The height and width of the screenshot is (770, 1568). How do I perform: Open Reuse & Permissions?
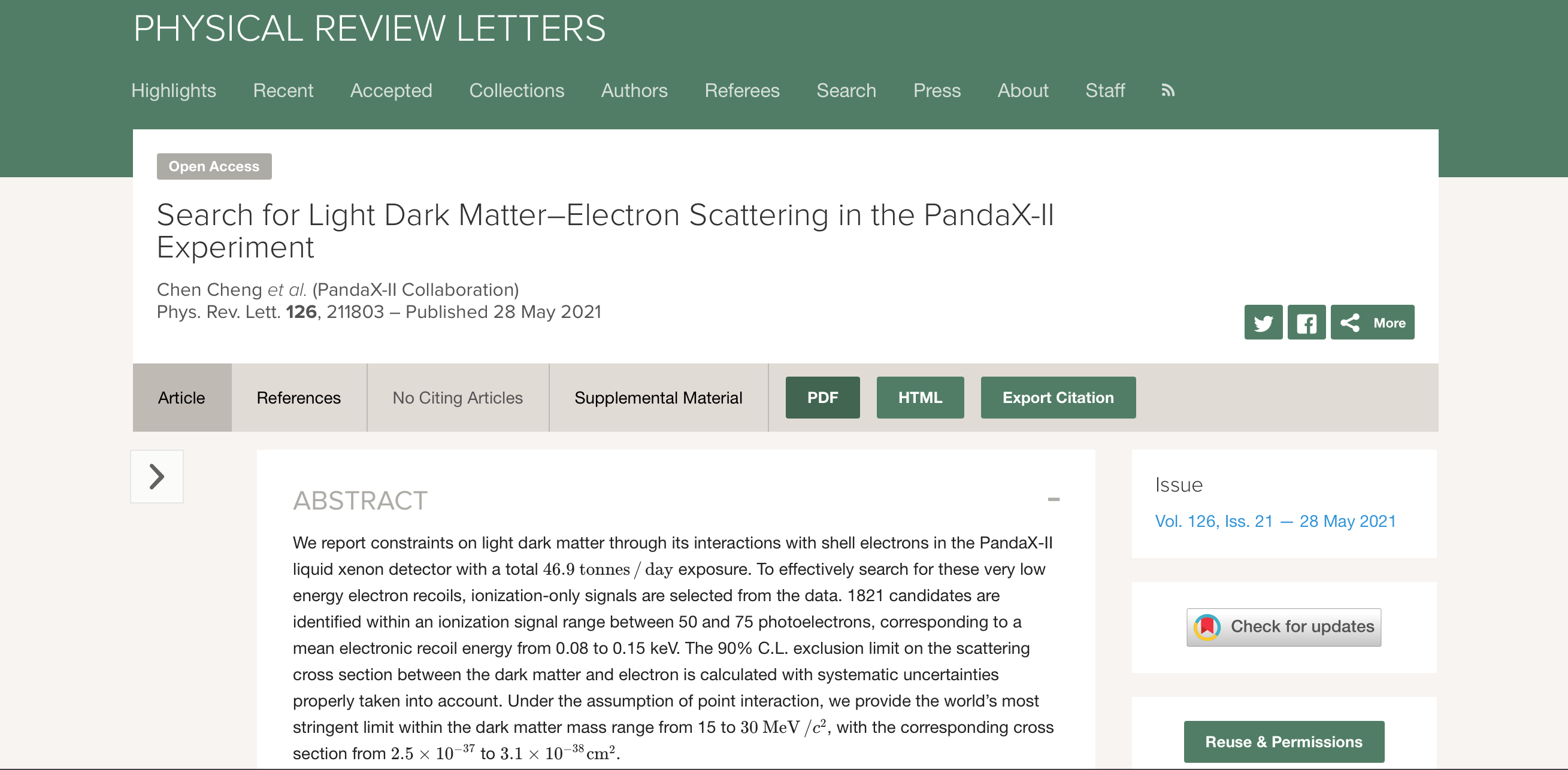click(x=1284, y=742)
